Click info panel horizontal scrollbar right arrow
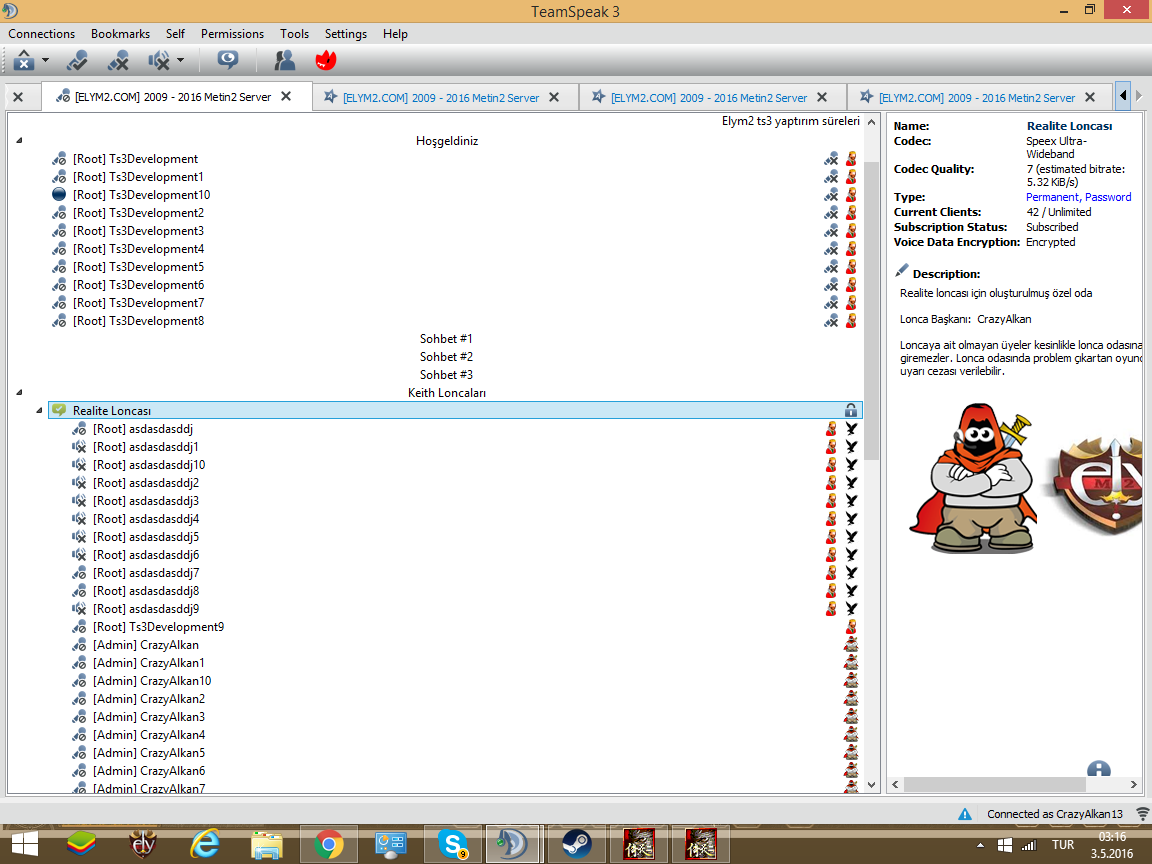Screen dimensions: 1152x864 [x=1134, y=785]
